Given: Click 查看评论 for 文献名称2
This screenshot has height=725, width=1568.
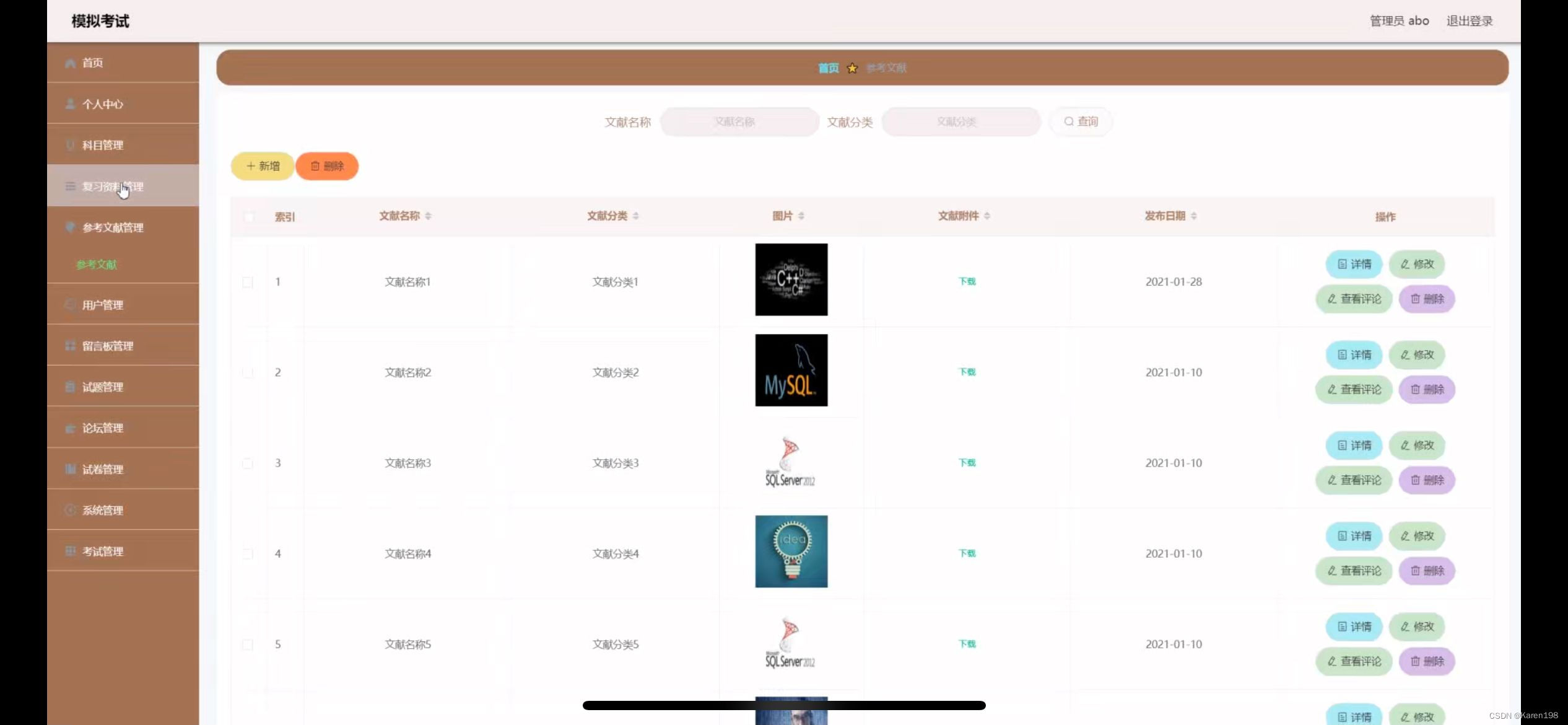Looking at the screenshot, I should coord(1354,389).
